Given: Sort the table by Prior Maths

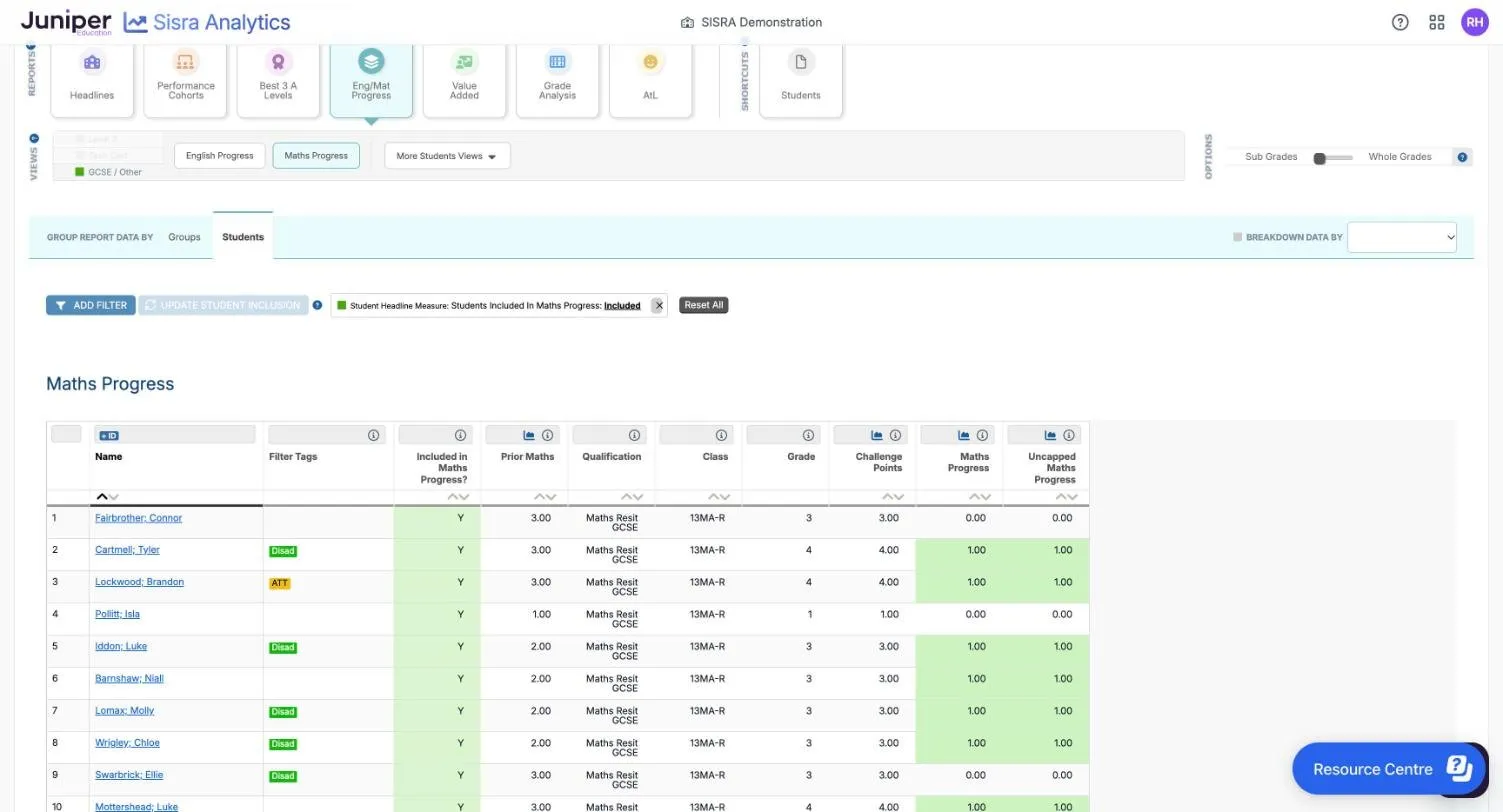Looking at the screenshot, I should click(545, 497).
